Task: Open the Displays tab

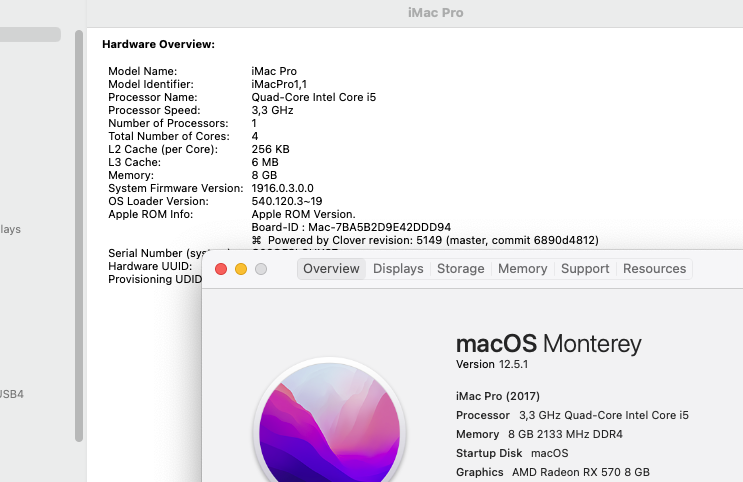Action: pos(398,269)
